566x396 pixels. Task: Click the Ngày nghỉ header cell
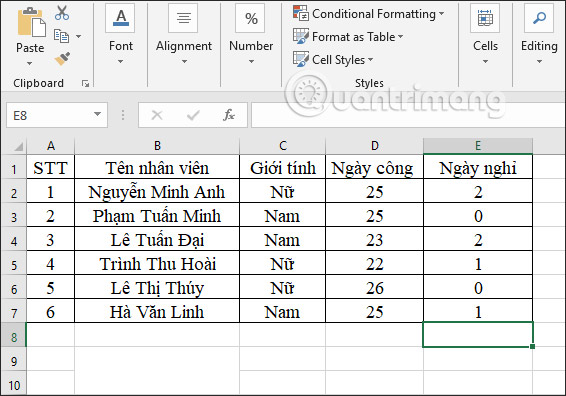point(478,167)
